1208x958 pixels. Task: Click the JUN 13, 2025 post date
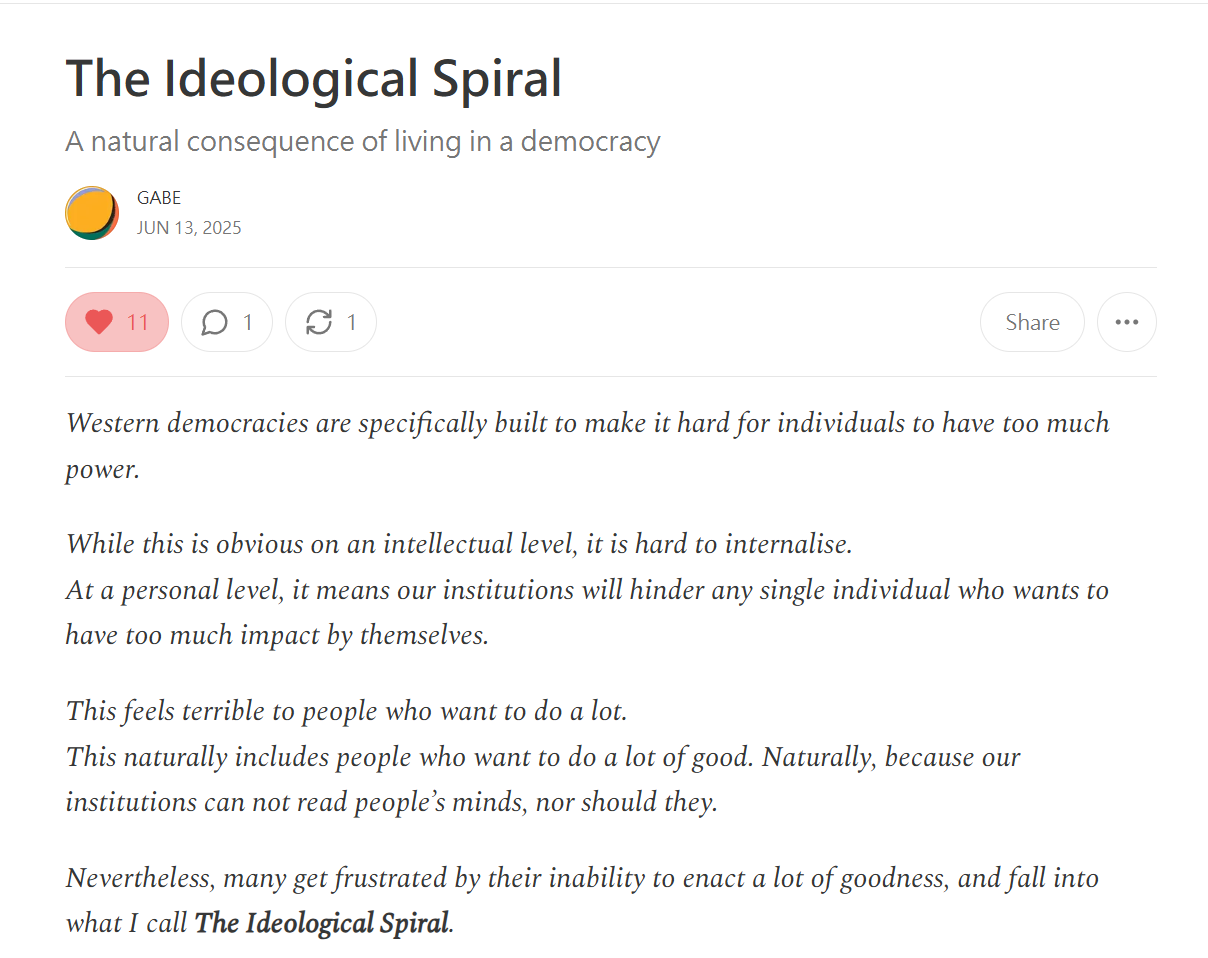pyautogui.click(x=189, y=228)
